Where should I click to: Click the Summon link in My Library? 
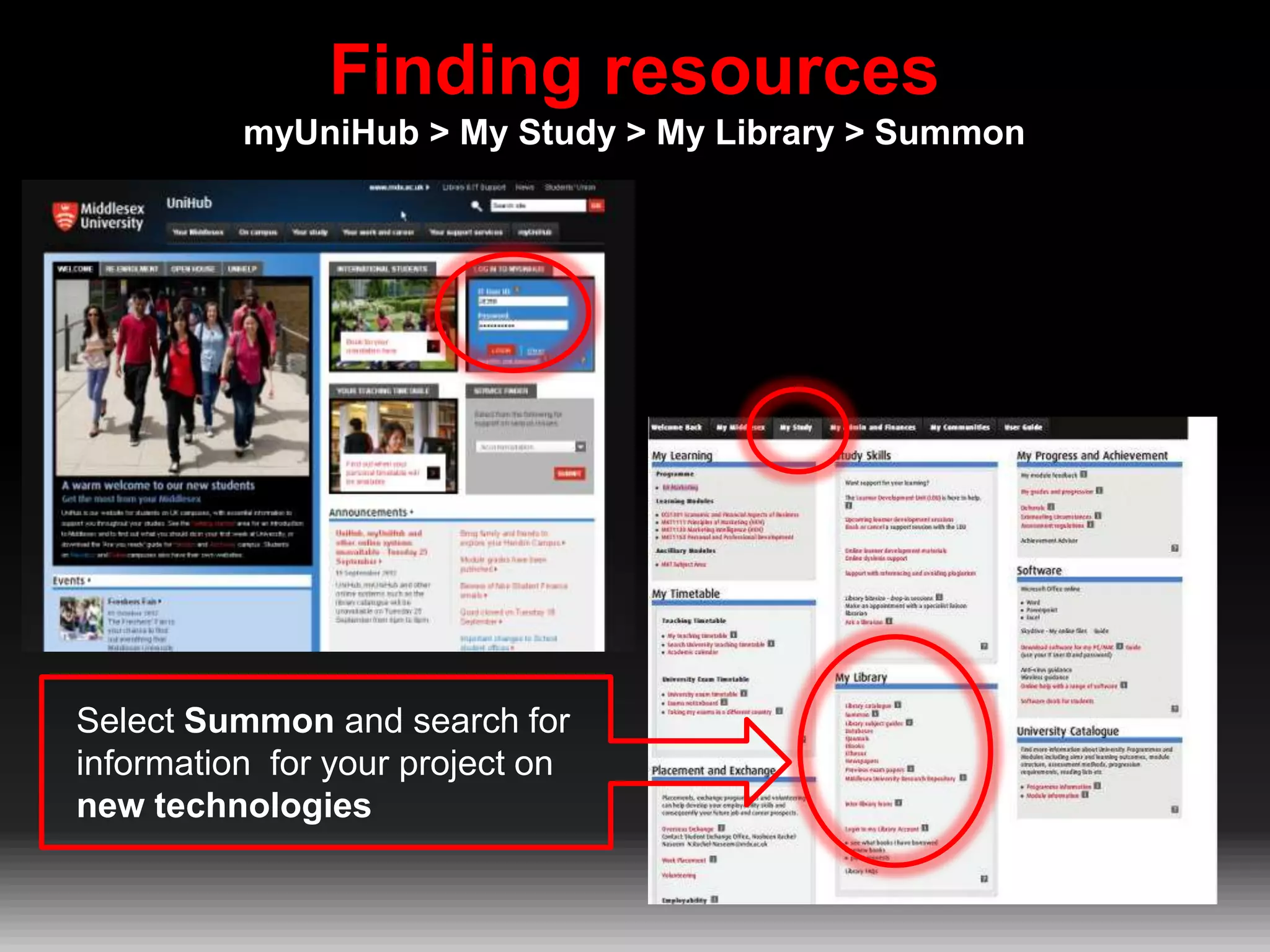pyautogui.click(x=857, y=714)
